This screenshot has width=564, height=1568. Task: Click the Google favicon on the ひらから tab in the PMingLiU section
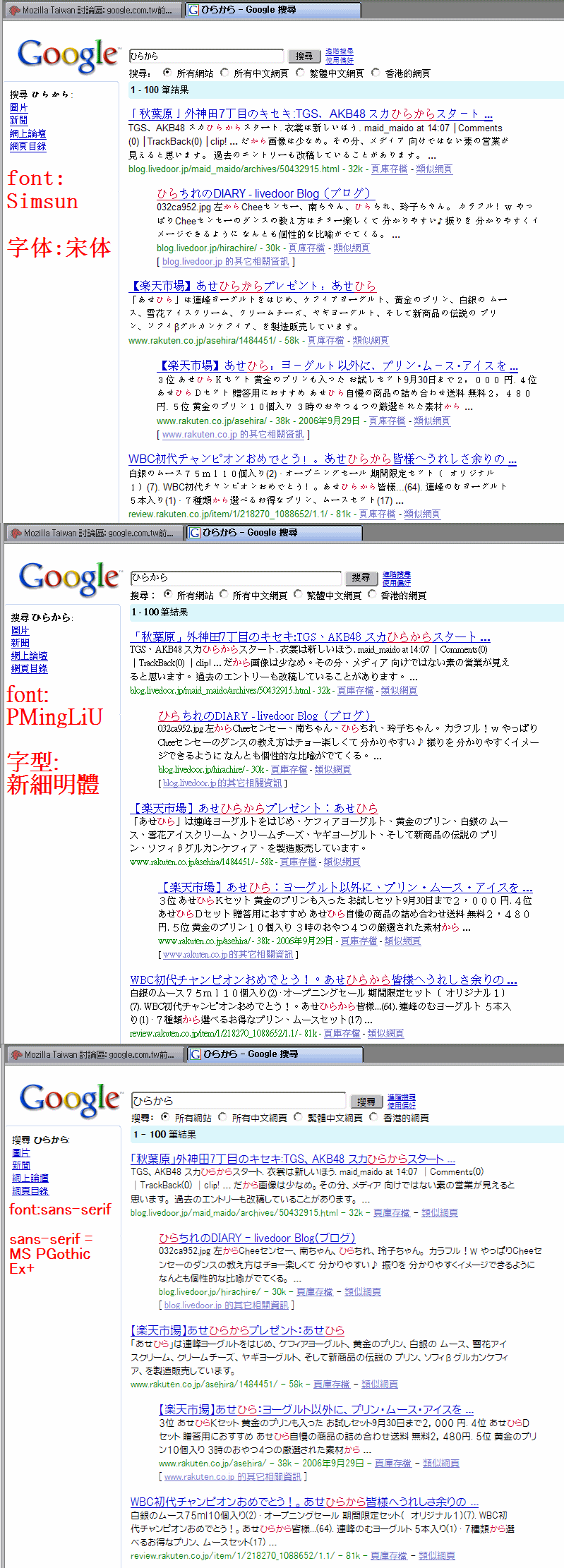tap(196, 533)
